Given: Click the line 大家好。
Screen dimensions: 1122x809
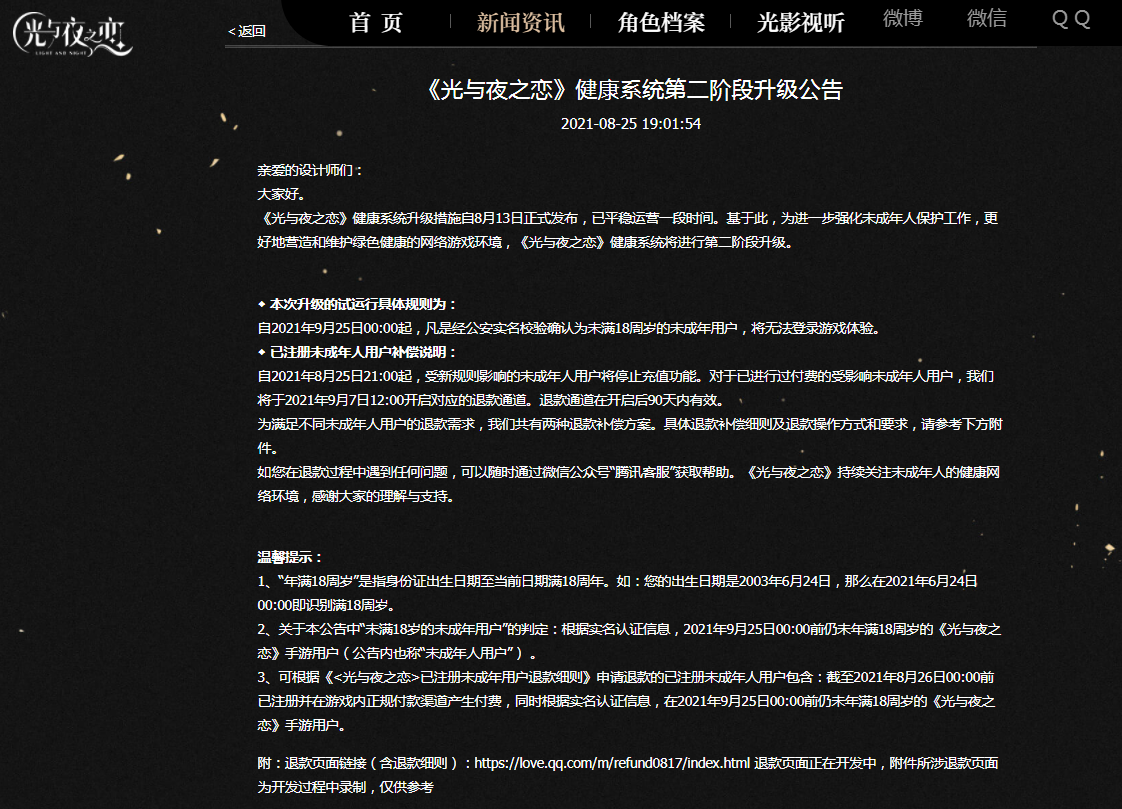Looking at the screenshot, I should click(x=281, y=194).
